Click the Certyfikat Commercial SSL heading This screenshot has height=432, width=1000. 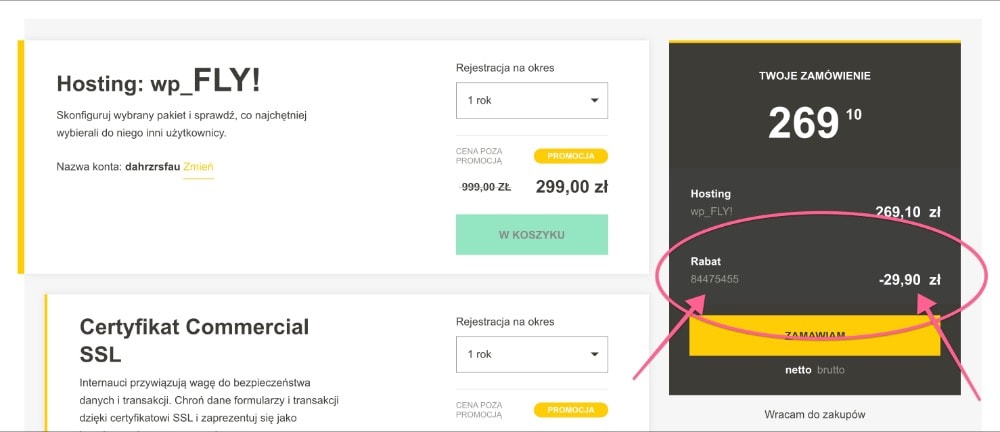pyautogui.click(x=194, y=340)
